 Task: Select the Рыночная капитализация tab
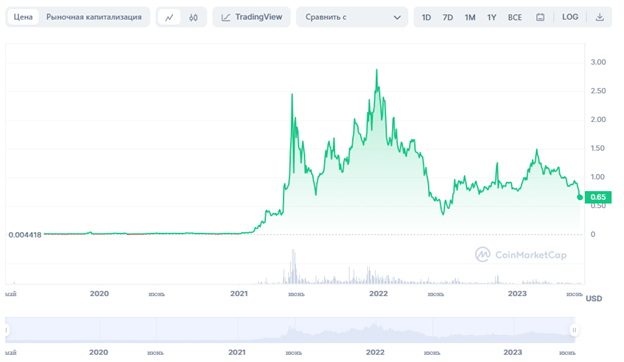(x=94, y=17)
